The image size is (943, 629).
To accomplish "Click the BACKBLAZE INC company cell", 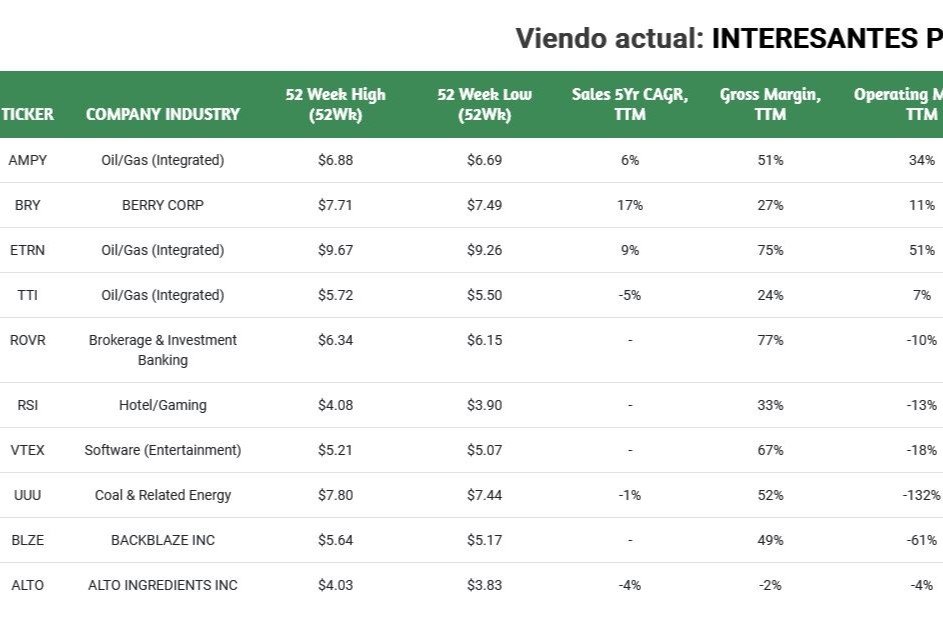I will click(163, 540).
